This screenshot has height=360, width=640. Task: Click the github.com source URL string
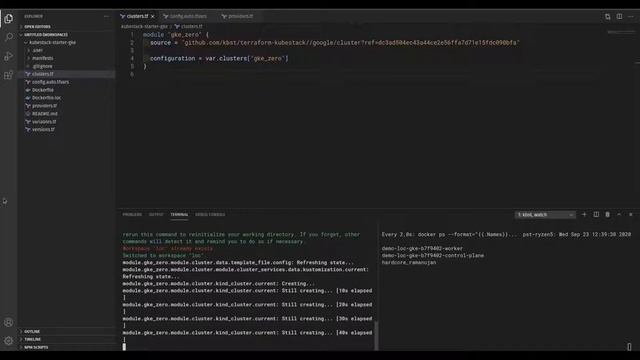point(351,42)
